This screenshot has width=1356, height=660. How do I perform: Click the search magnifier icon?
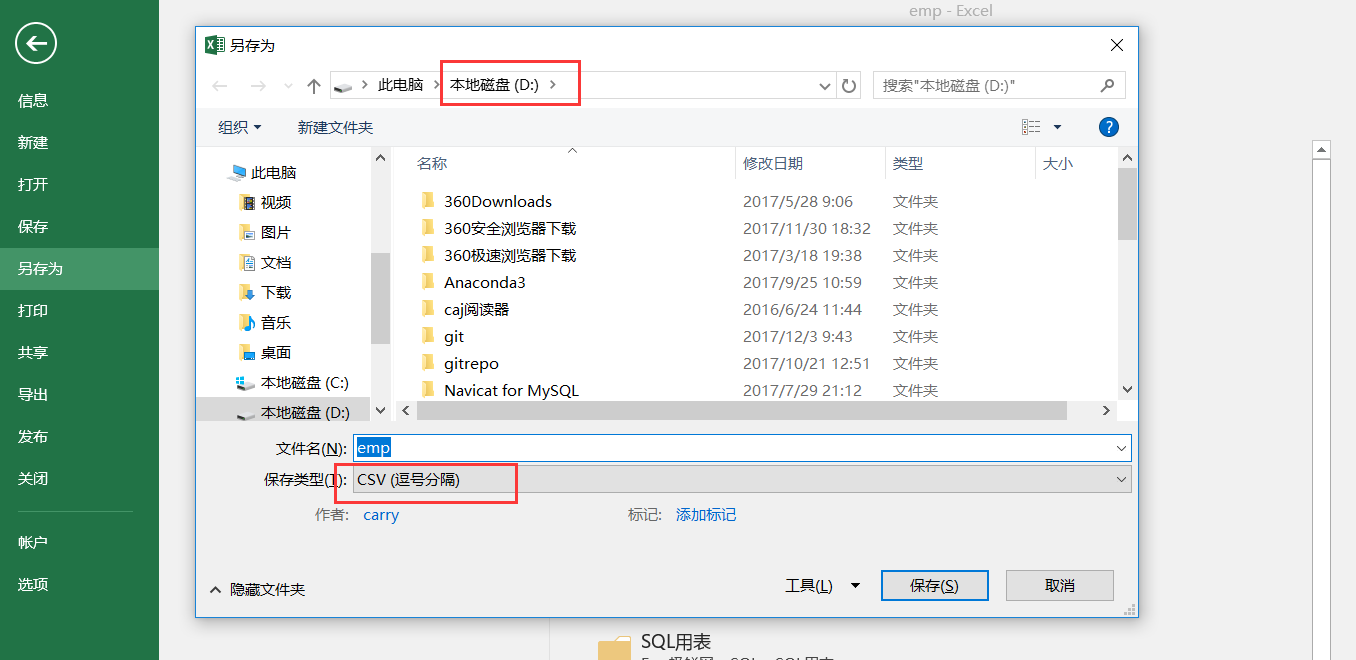click(1108, 86)
